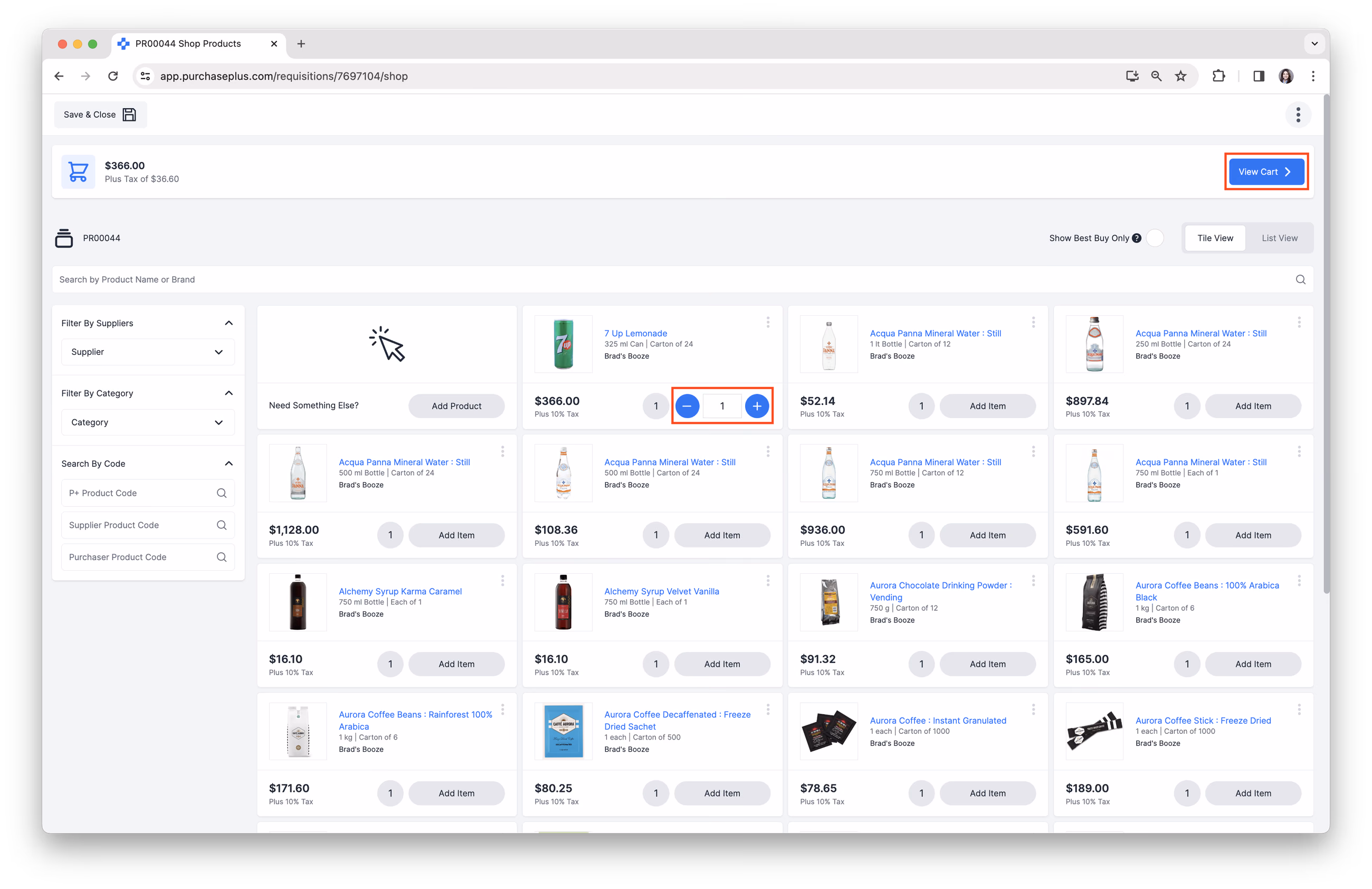The width and height of the screenshot is (1372, 889).
Task: Click Aurora Coffee Beans Rainforest bag thumbnail
Action: point(298,732)
